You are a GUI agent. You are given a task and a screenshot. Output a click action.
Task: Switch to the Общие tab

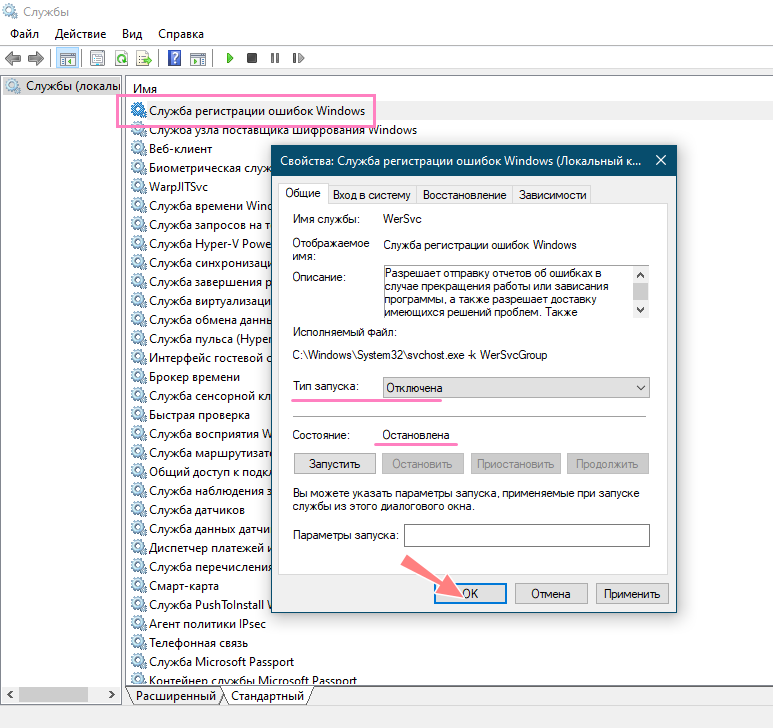pos(303,193)
